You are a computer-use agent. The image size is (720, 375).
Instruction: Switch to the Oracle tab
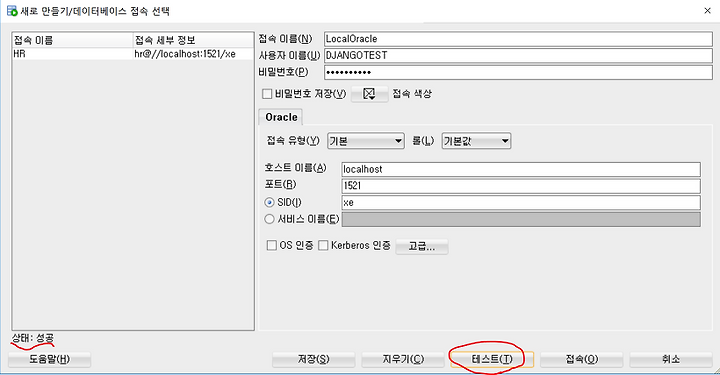click(281, 117)
